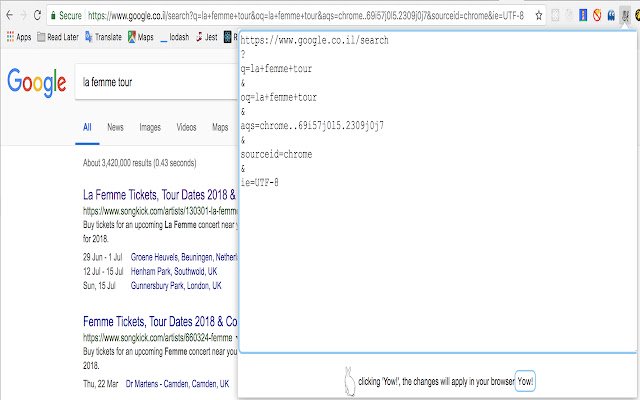Click the 'About 3,420,000 results' stats text

(140, 163)
